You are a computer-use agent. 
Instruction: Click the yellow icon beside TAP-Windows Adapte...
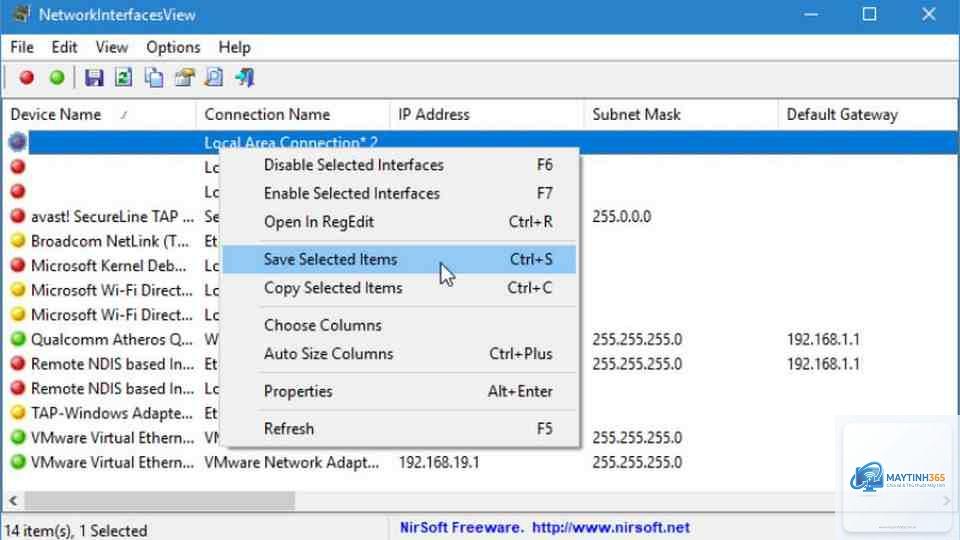click(x=18, y=413)
